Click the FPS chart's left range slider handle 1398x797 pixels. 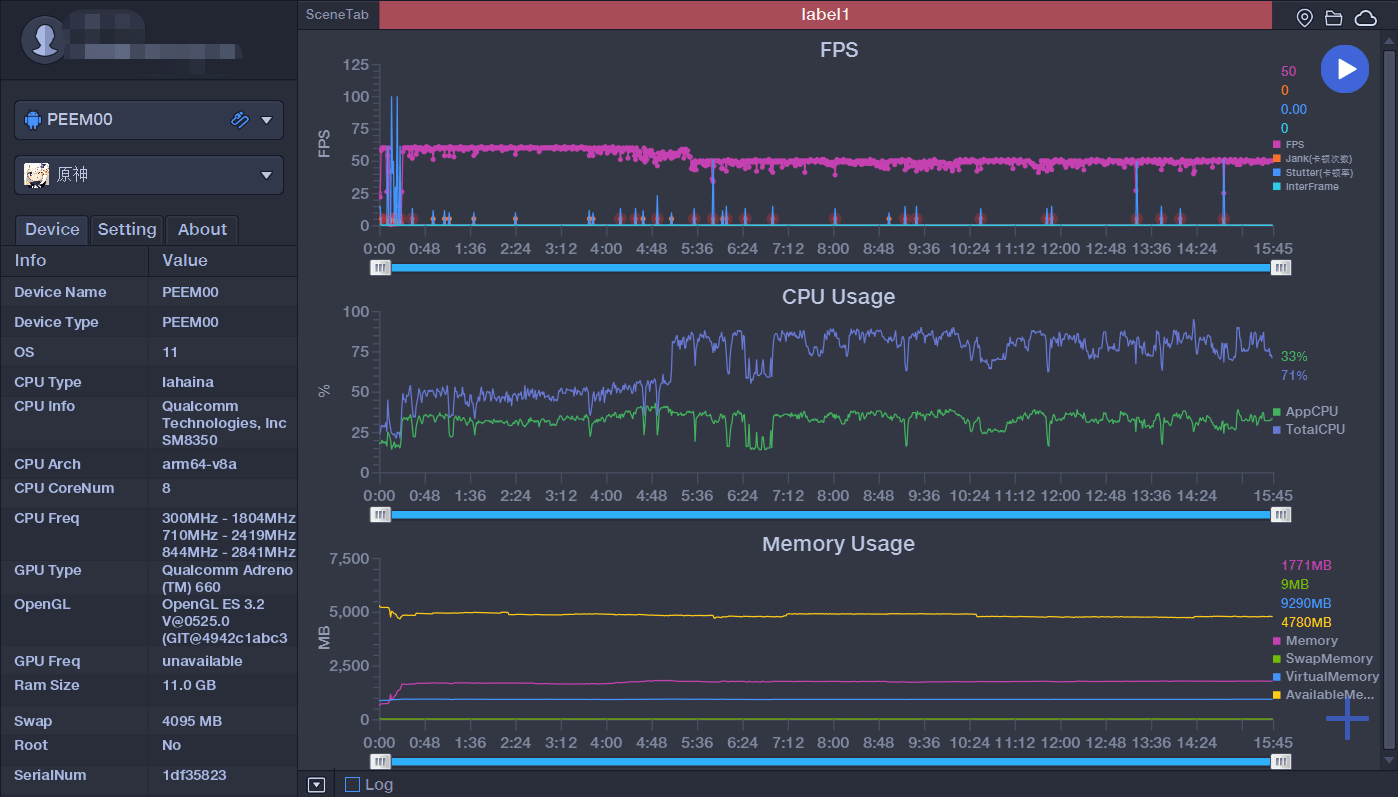380,268
